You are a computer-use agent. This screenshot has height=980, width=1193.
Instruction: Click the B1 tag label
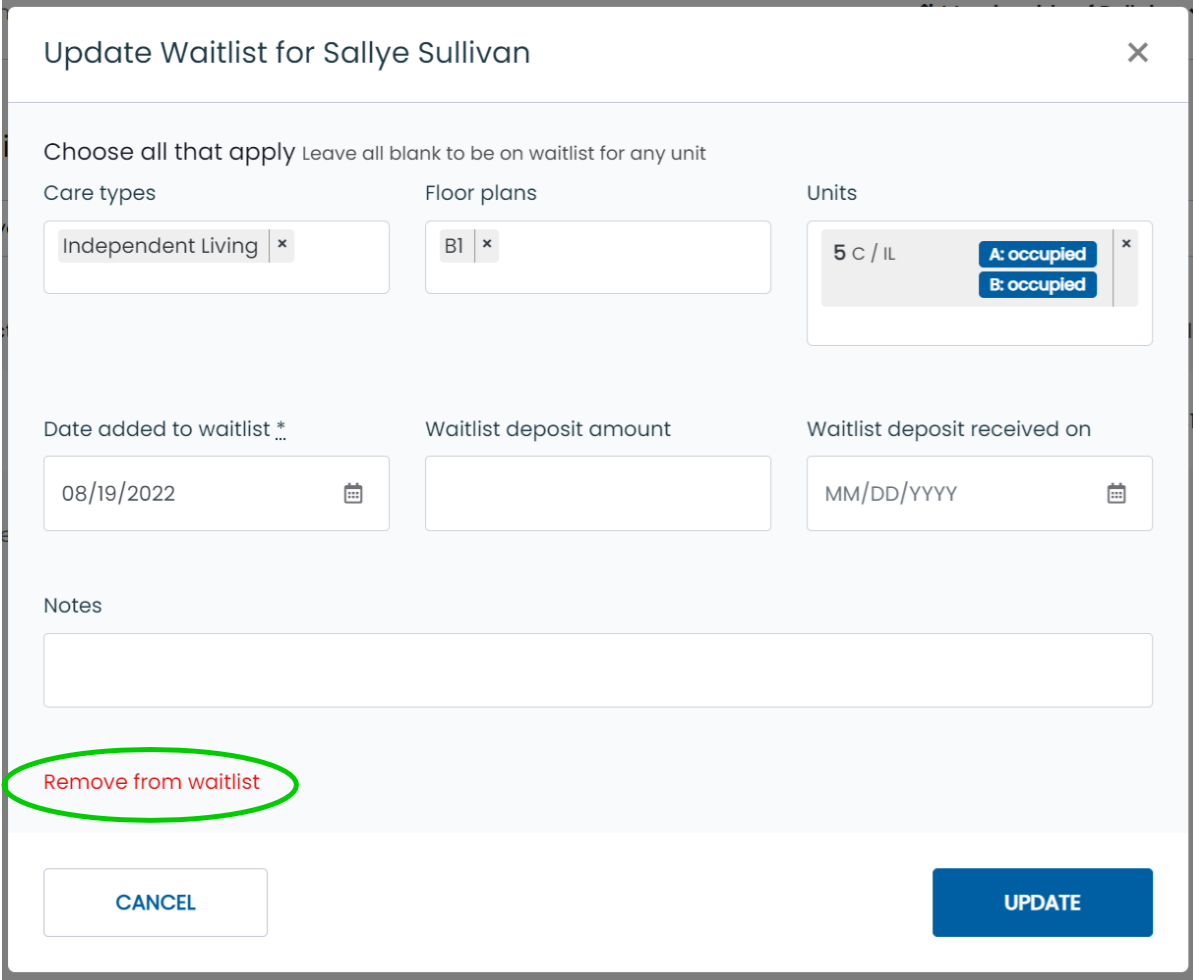click(454, 246)
